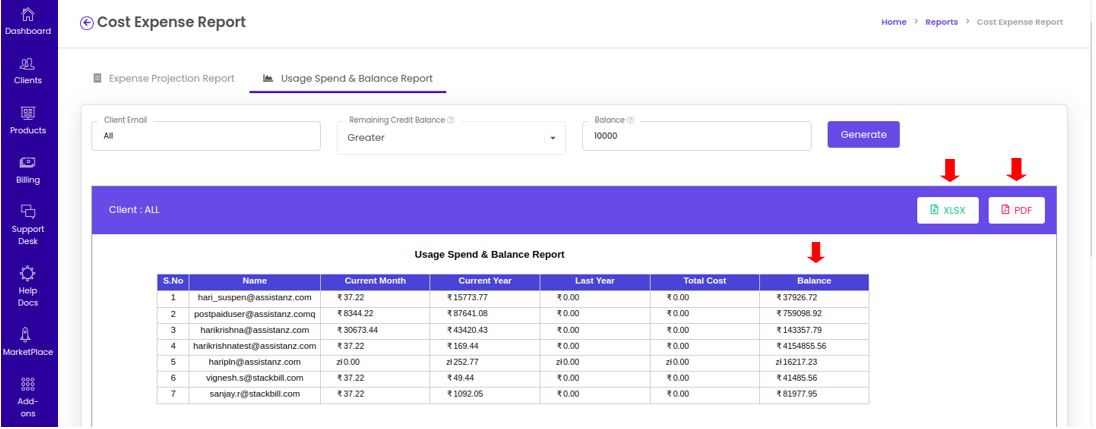Click the S.No column header
The image size is (1096, 429).
[x=173, y=281]
